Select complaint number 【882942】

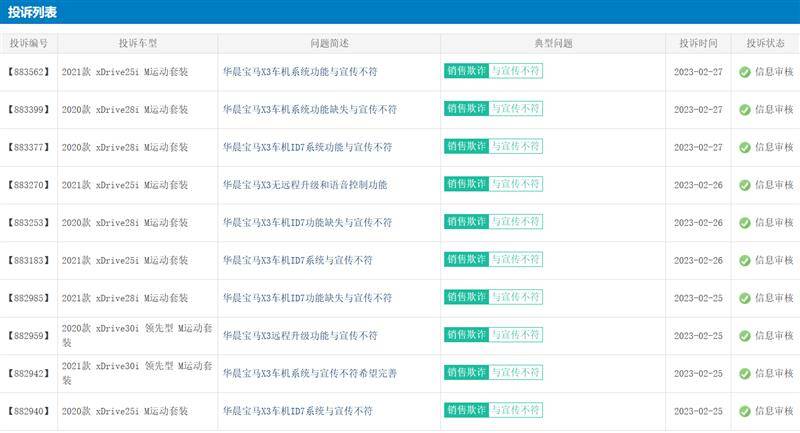pos(29,374)
